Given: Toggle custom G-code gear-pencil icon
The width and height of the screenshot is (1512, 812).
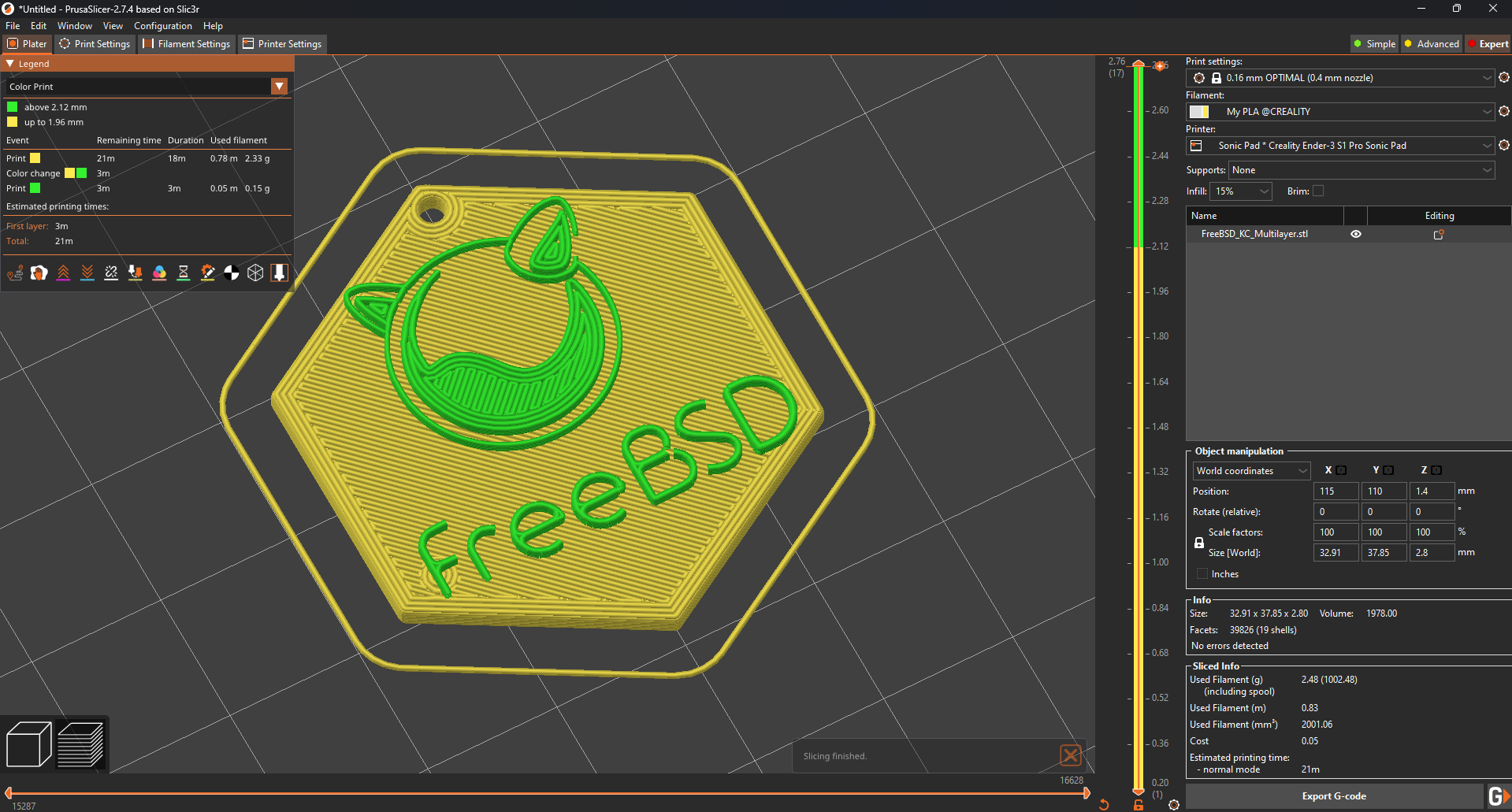Looking at the screenshot, I should 207,273.
